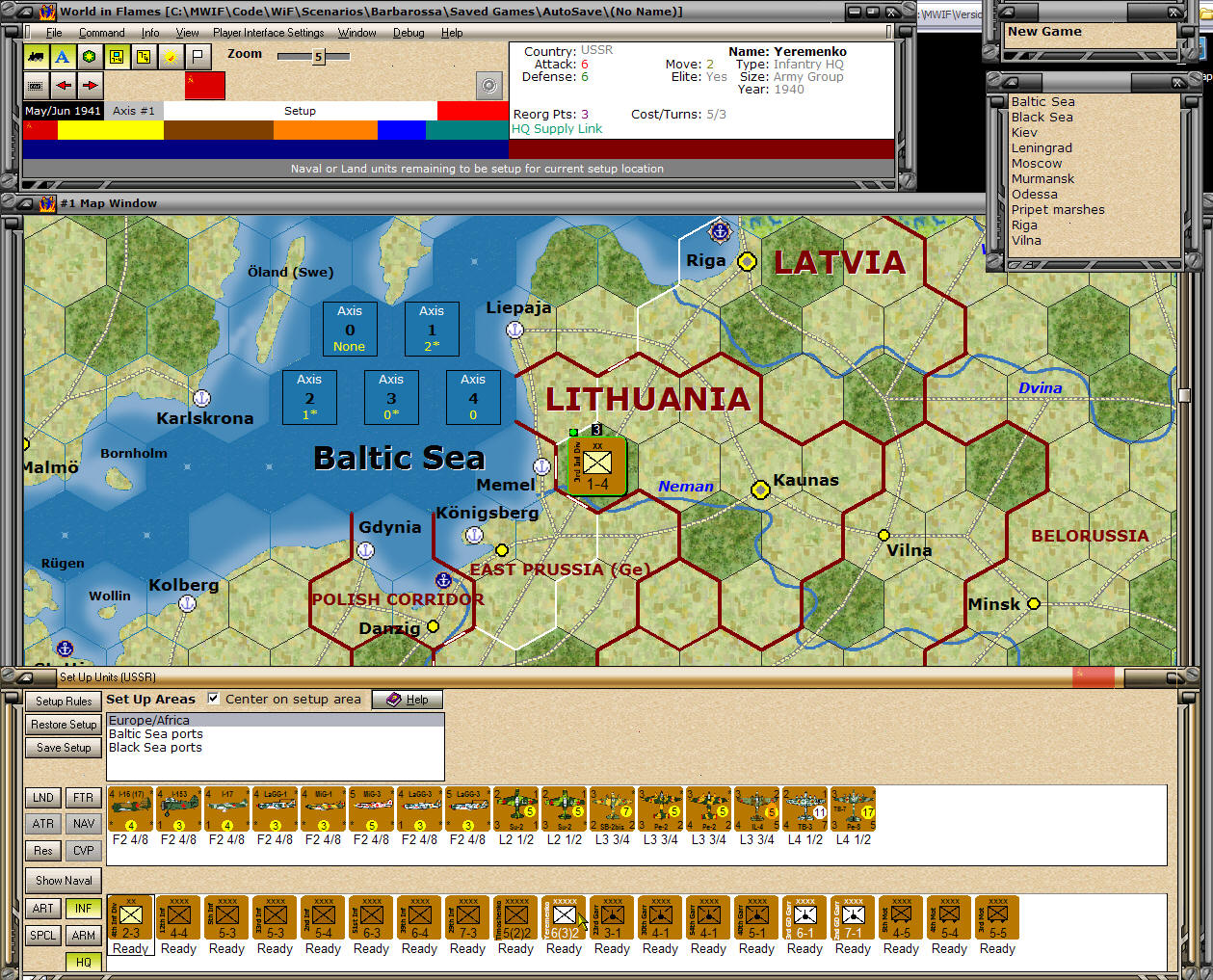The height and width of the screenshot is (980, 1213).
Task: Select the 2-3 infantry division counter
Action: coord(130,918)
